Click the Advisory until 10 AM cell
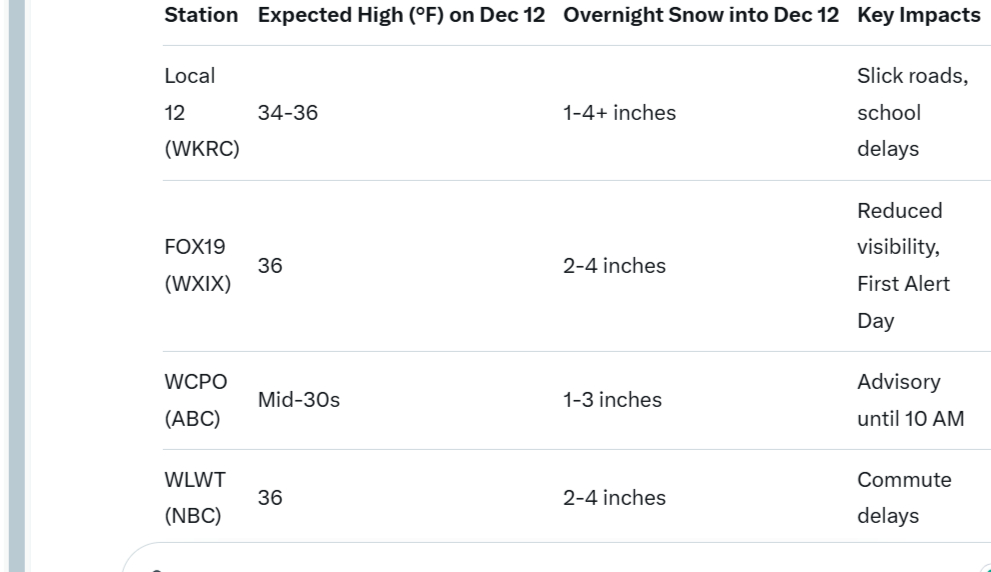991x572 pixels. [x=911, y=400]
